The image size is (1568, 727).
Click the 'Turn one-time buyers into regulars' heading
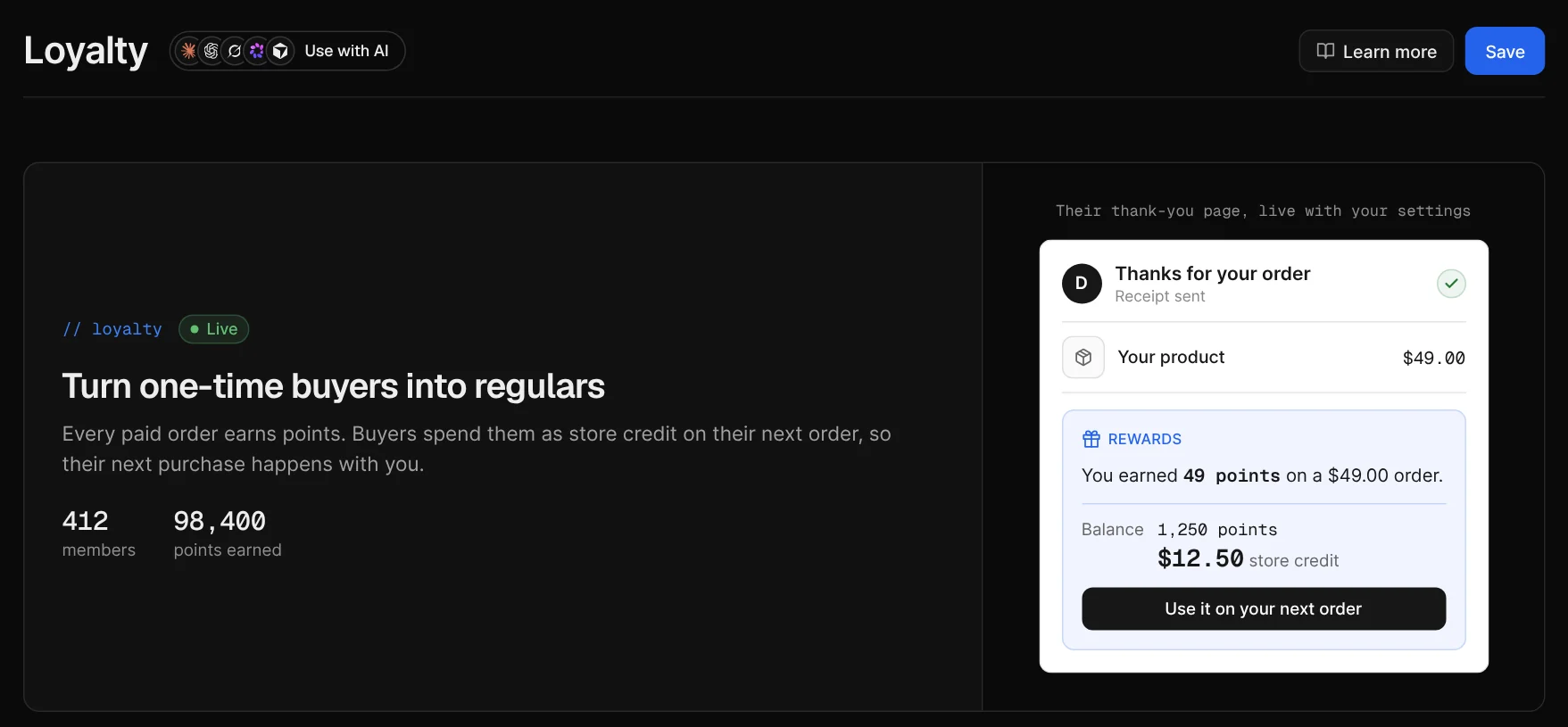pyautogui.click(x=333, y=386)
